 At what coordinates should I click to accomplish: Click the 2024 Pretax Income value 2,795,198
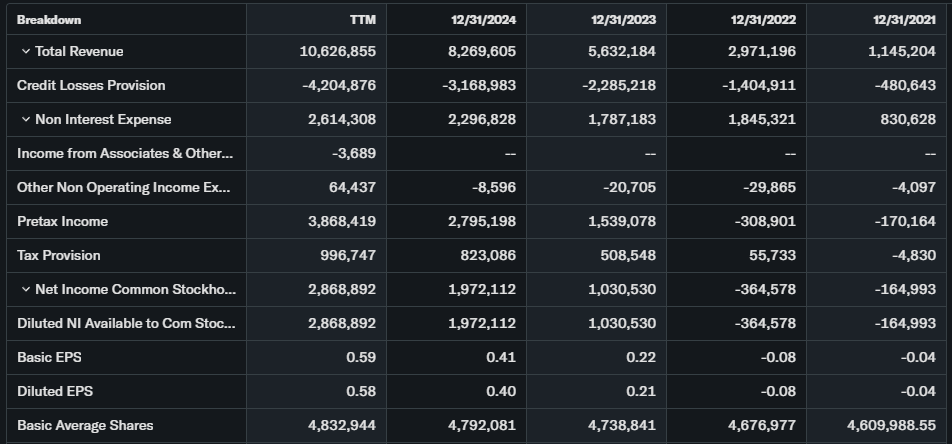478,221
